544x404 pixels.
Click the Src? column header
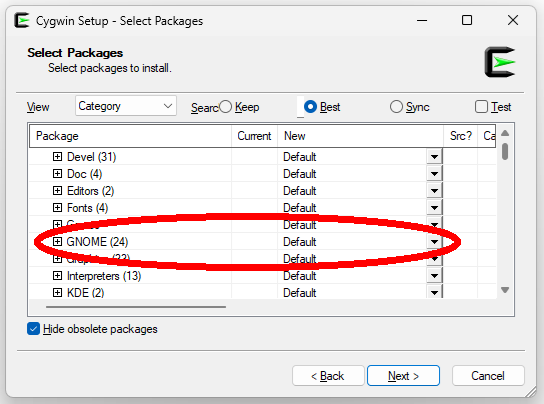coord(461,136)
